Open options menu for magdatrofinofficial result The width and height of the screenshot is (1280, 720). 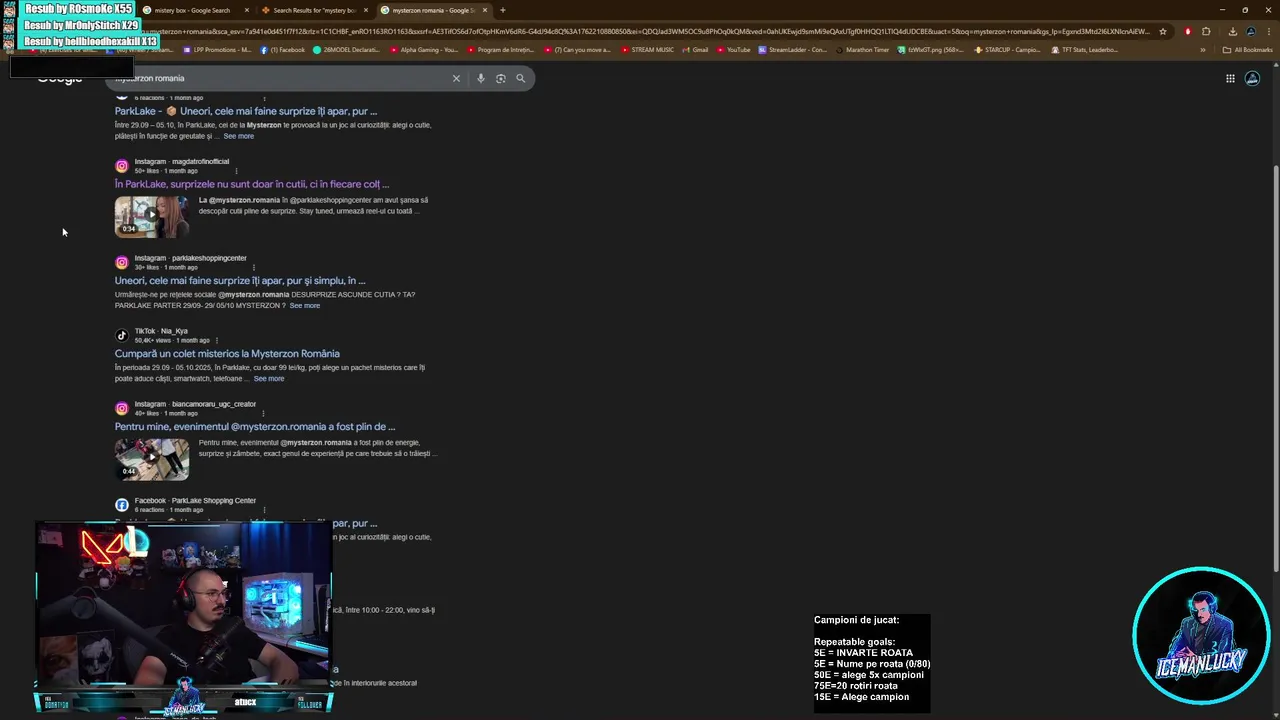tap(236, 171)
